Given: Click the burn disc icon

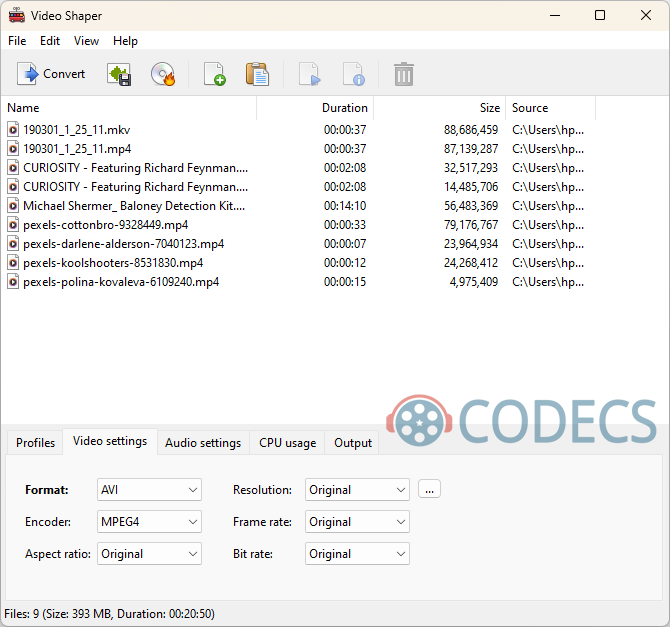Looking at the screenshot, I should click(163, 74).
